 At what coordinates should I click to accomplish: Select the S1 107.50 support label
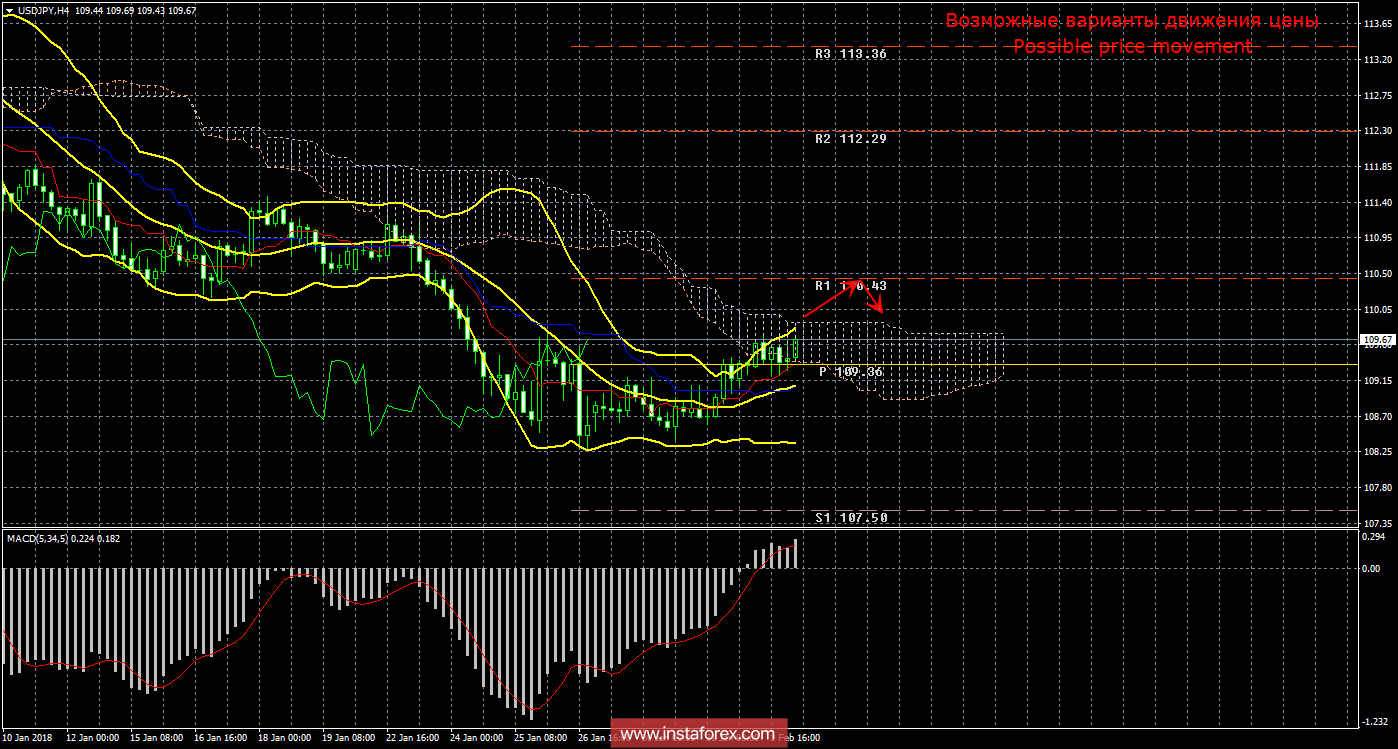coord(850,518)
